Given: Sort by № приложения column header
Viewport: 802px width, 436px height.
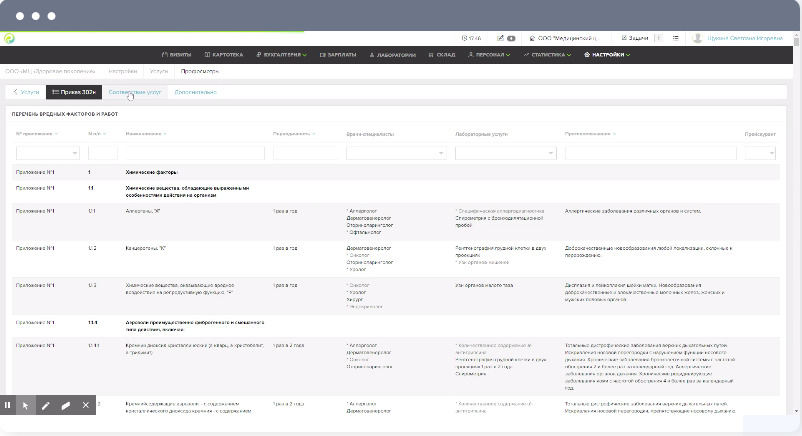Looking at the screenshot, I should point(37,134).
